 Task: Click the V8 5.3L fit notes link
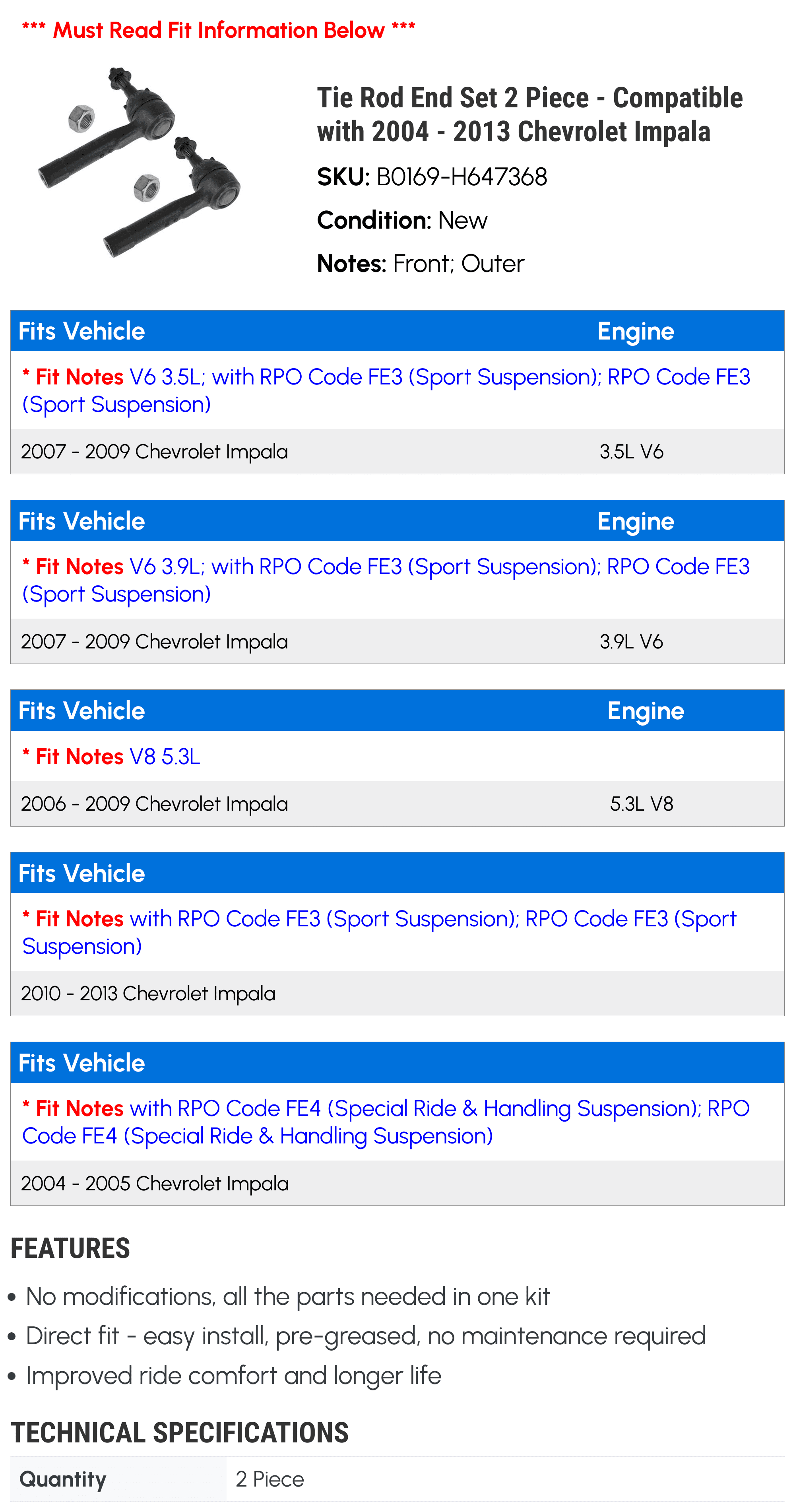(x=111, y=756)
